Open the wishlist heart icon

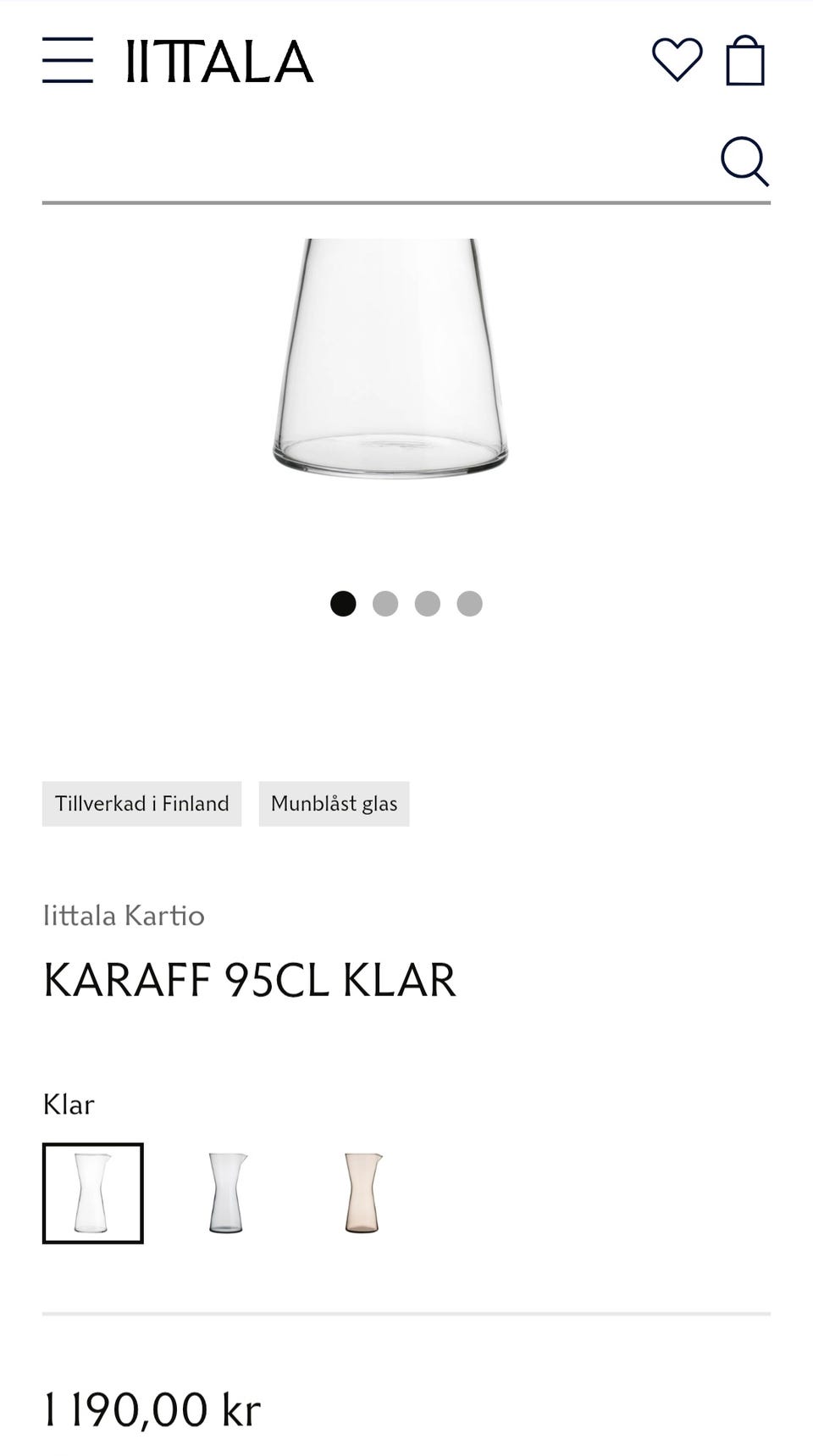(x=677, y=60)
